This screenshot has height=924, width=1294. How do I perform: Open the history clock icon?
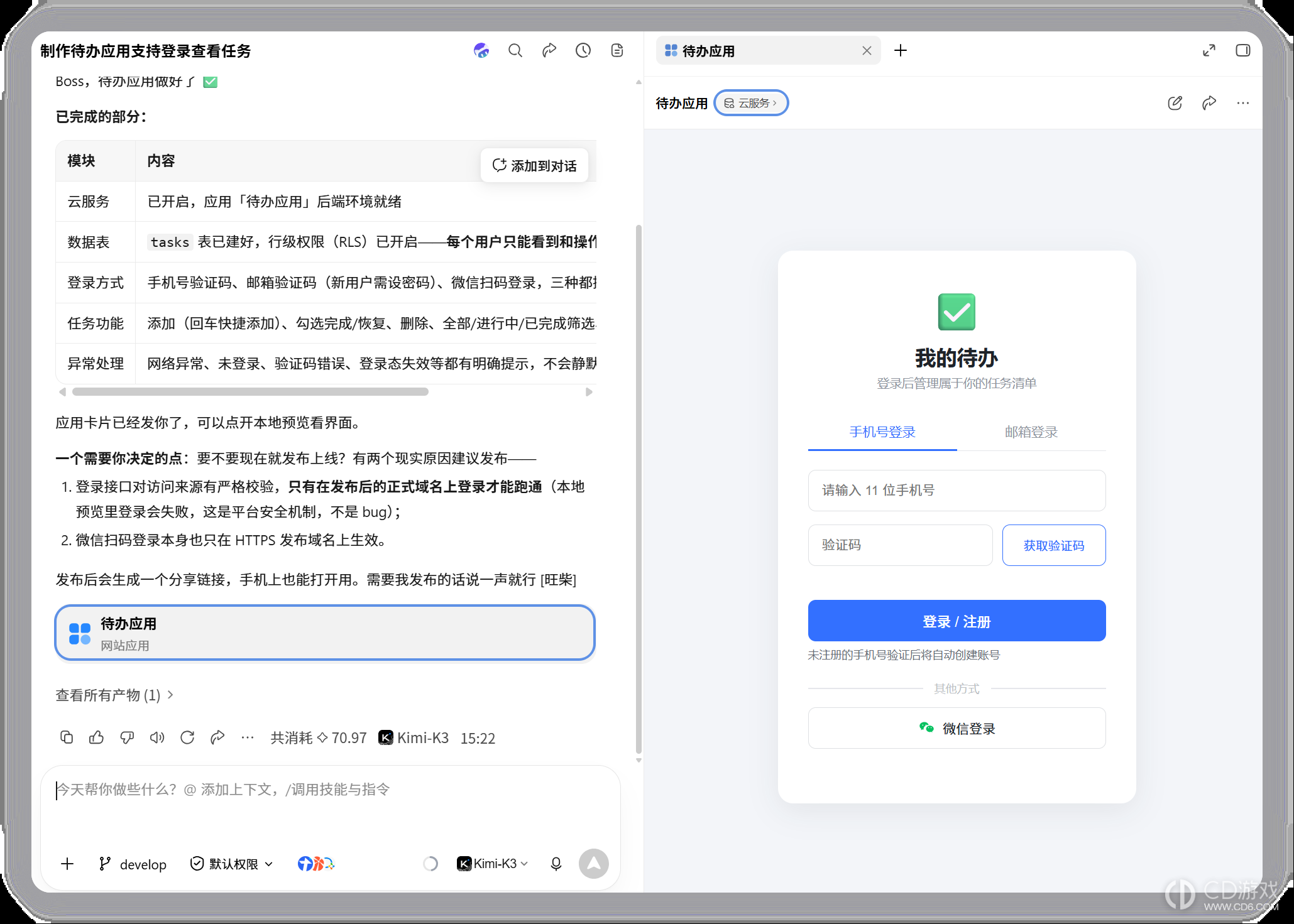tap(583, 51)
